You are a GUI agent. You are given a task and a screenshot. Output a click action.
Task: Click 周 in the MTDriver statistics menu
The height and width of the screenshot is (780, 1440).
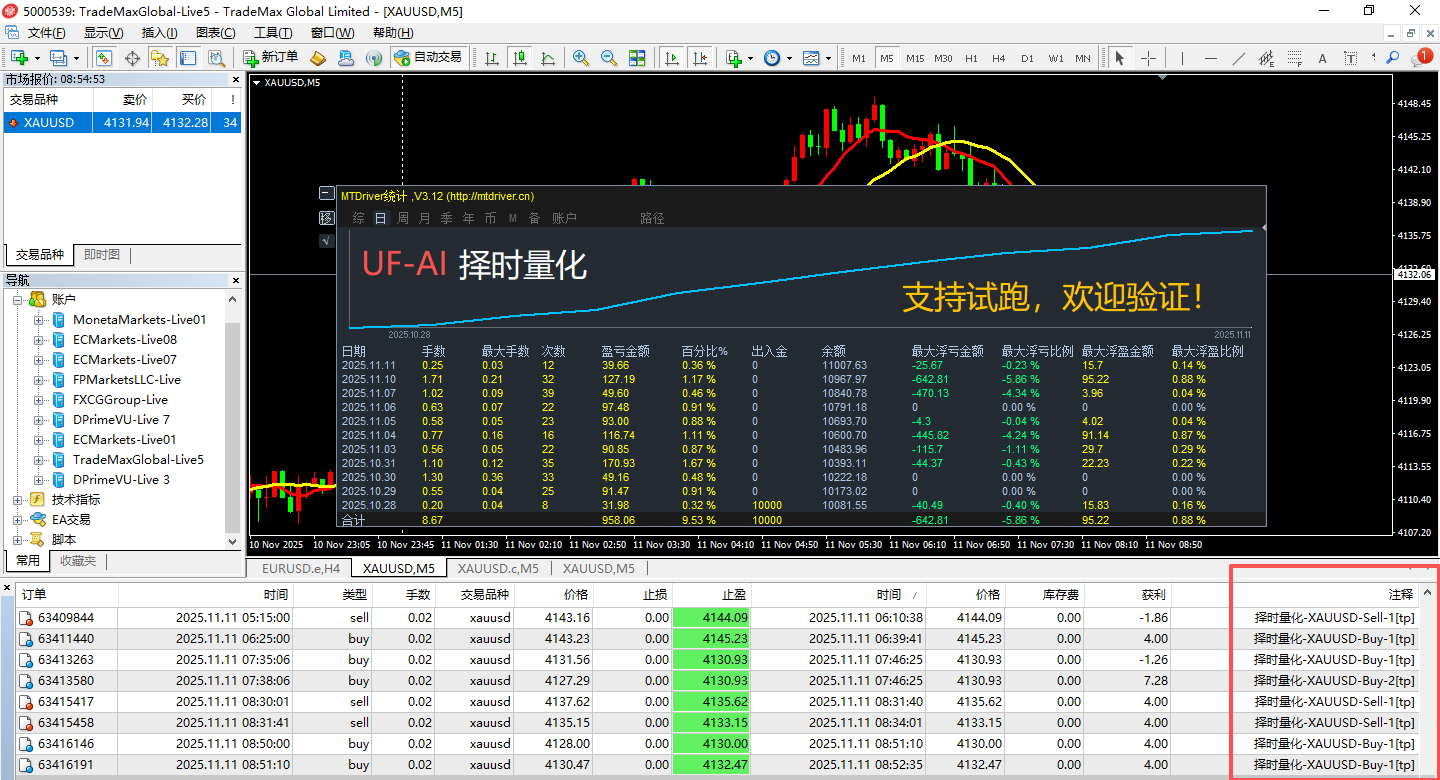click(x=401, y=217)
